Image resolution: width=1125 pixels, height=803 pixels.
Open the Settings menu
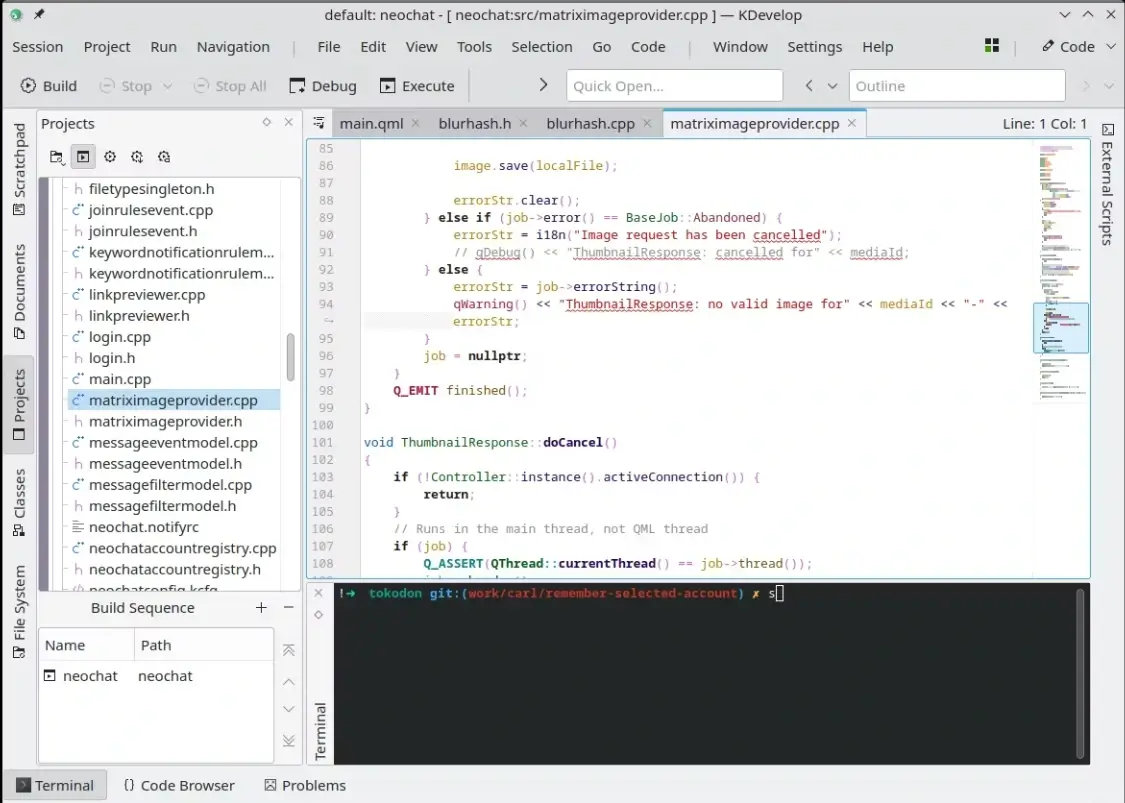[x=814, y=47]
